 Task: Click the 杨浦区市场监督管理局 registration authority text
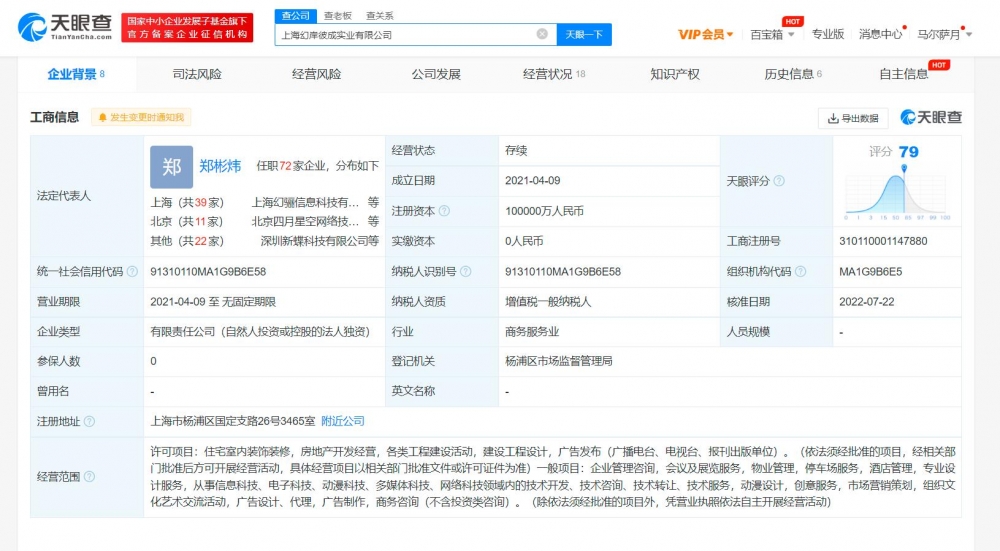point(559,361)
